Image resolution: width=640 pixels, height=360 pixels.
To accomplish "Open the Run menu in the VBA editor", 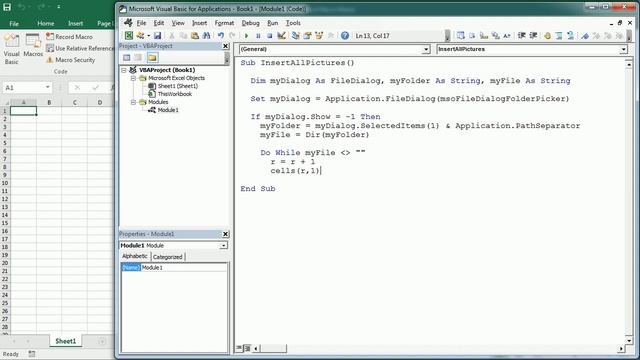I will click(x=273, y=23).
